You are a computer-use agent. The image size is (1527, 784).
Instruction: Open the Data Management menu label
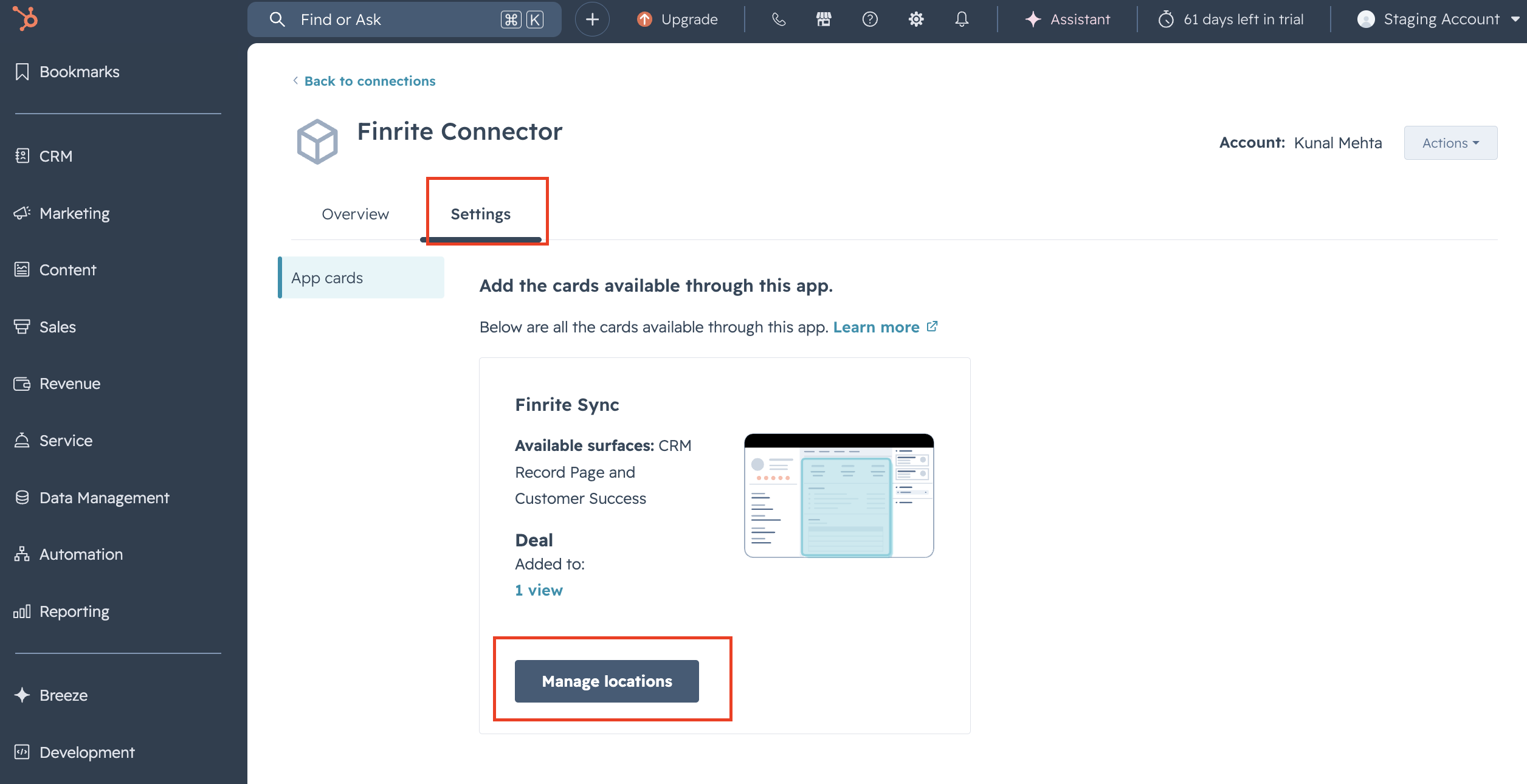coord(105,498)
